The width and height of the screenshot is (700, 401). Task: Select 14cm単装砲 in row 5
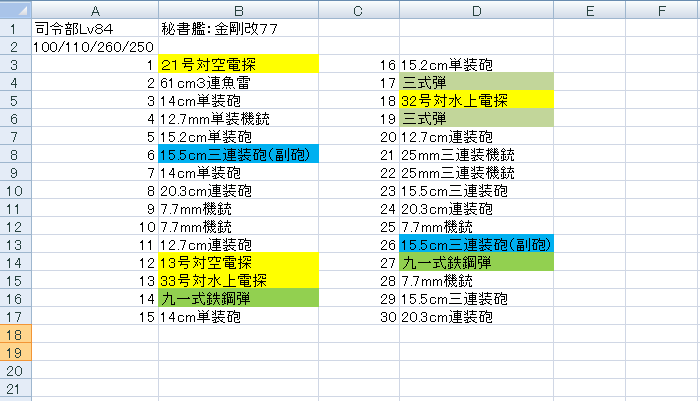(x=238, y=100)
